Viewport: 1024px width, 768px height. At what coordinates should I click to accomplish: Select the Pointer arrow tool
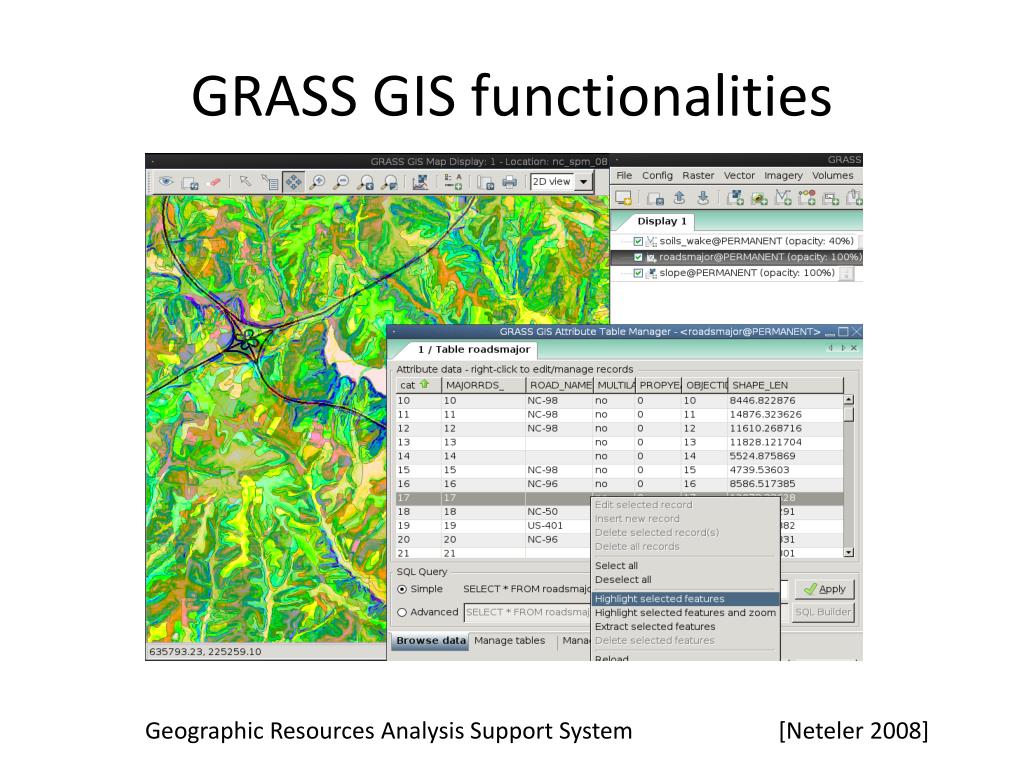click(245, 182)
